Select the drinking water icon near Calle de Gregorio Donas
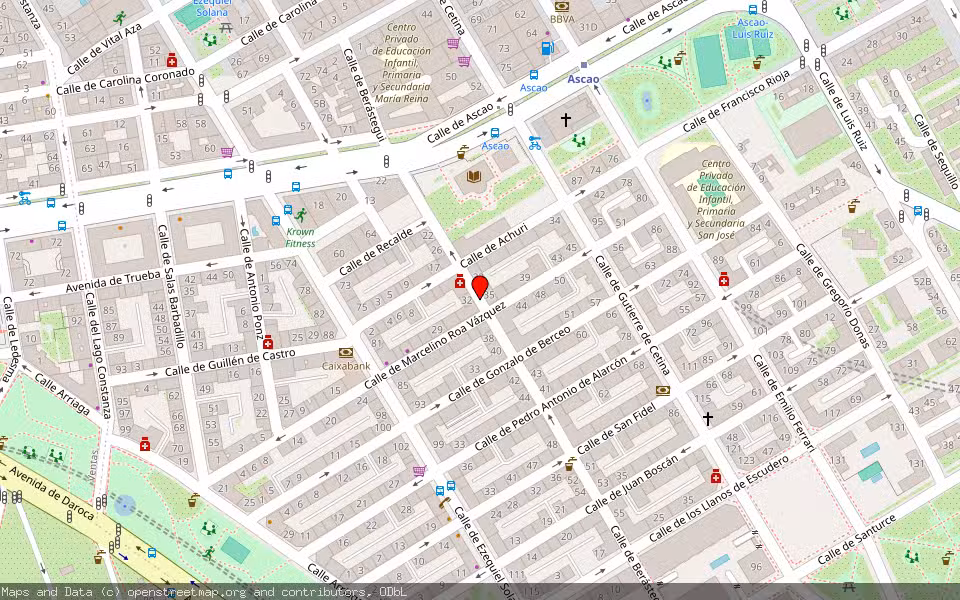Image resolution: width=960 pixels, height=600 pixels. coord(852,206)
